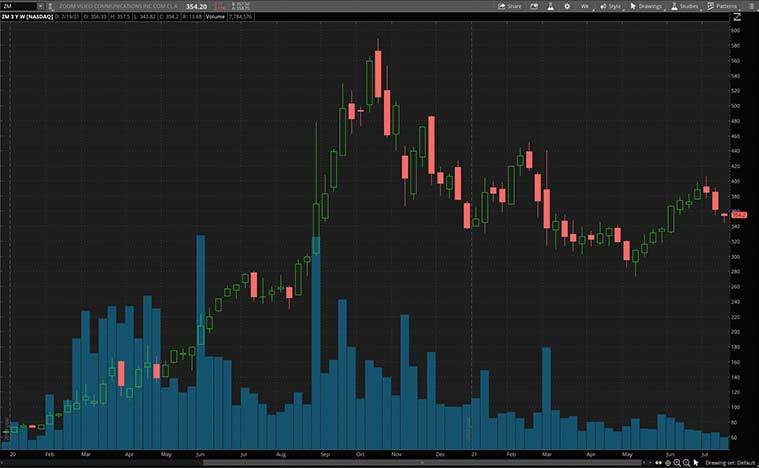Click the ZM symbol input field

[x=19, y=6]
